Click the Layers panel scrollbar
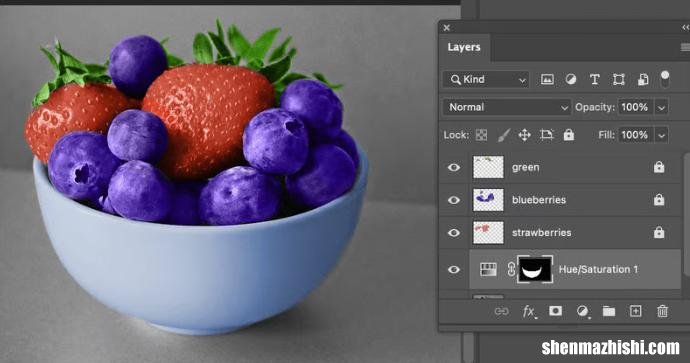This screenshot has height=363, width=690. pyautogui.click(x=687, y=214)
